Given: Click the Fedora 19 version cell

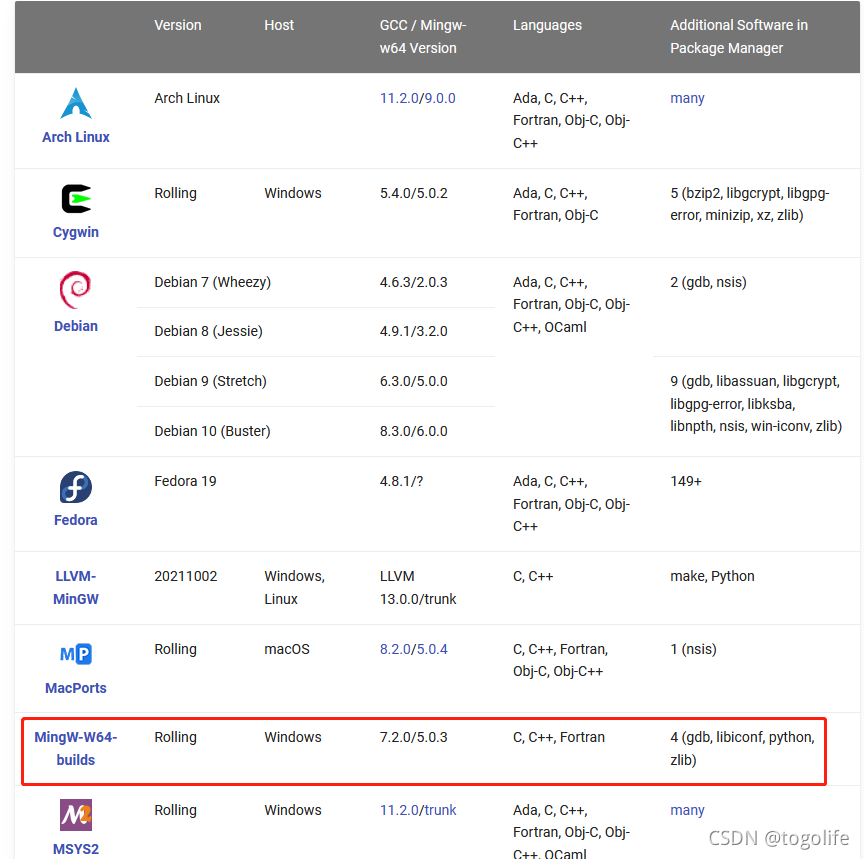Looking at the screenshot, I should 185,481.
